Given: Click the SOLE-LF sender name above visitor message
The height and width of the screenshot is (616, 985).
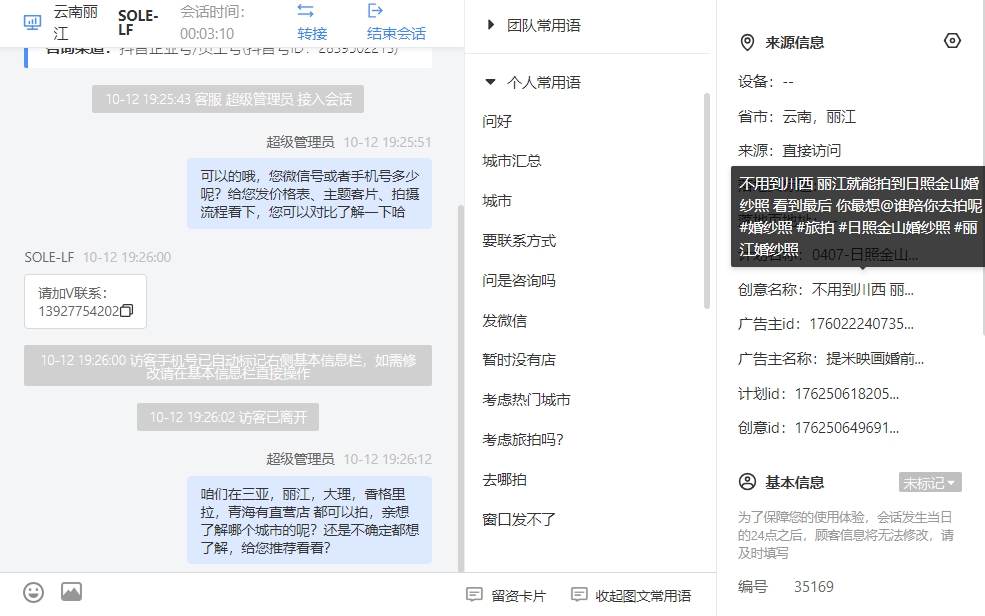Looking at the screenshot, I should point(49,257).
